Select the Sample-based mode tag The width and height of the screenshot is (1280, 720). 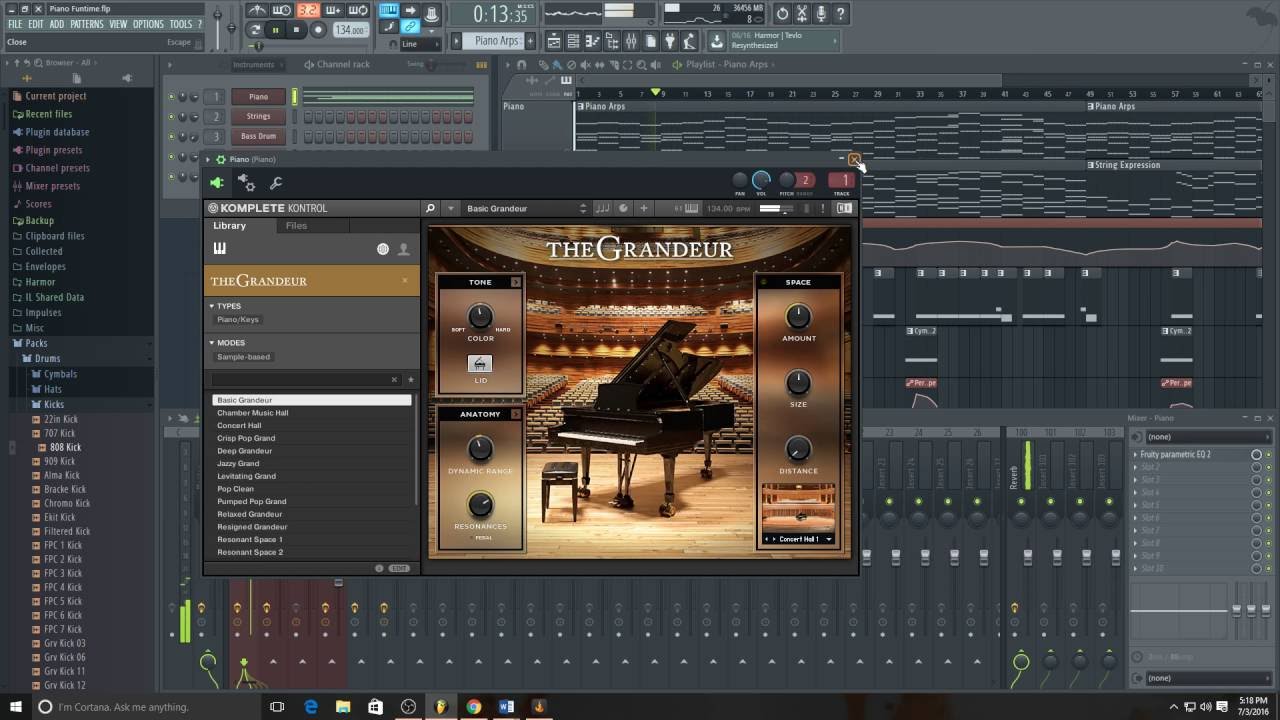pyautogui.click(x=244, y=357)
